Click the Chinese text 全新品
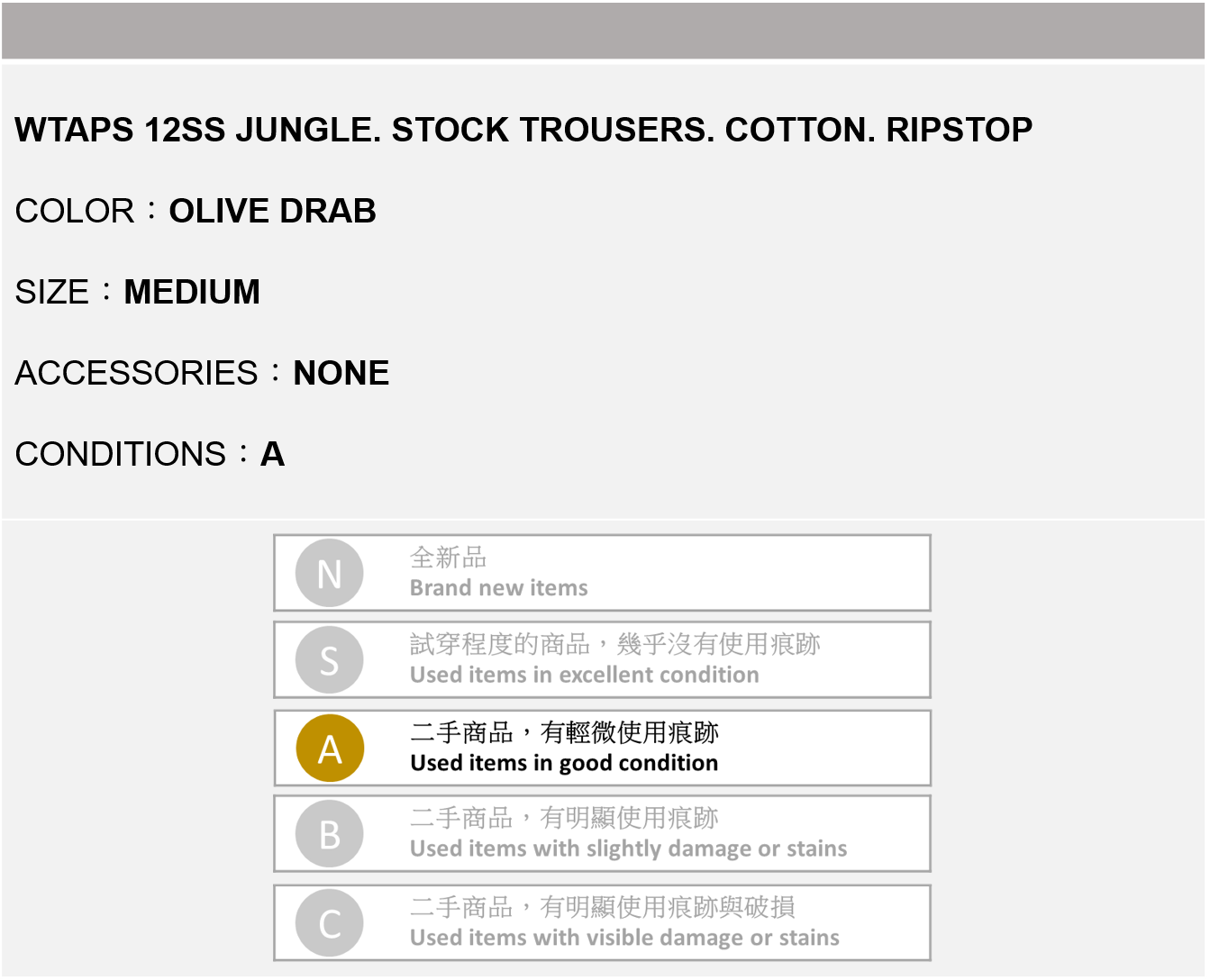Viewport: 1210px width, 980px height. (448, 558)
